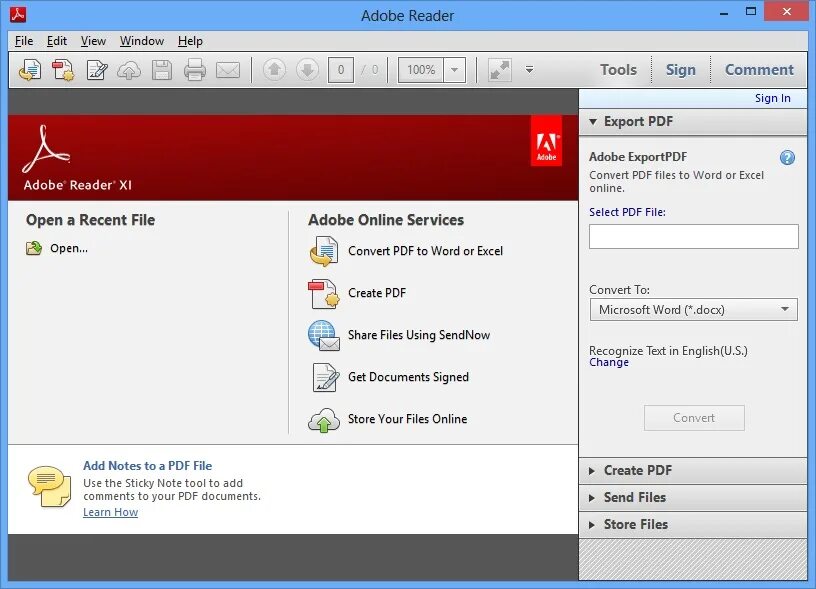
Task: Click the Create PDF toolbar icon
Action: pos(63,70)
